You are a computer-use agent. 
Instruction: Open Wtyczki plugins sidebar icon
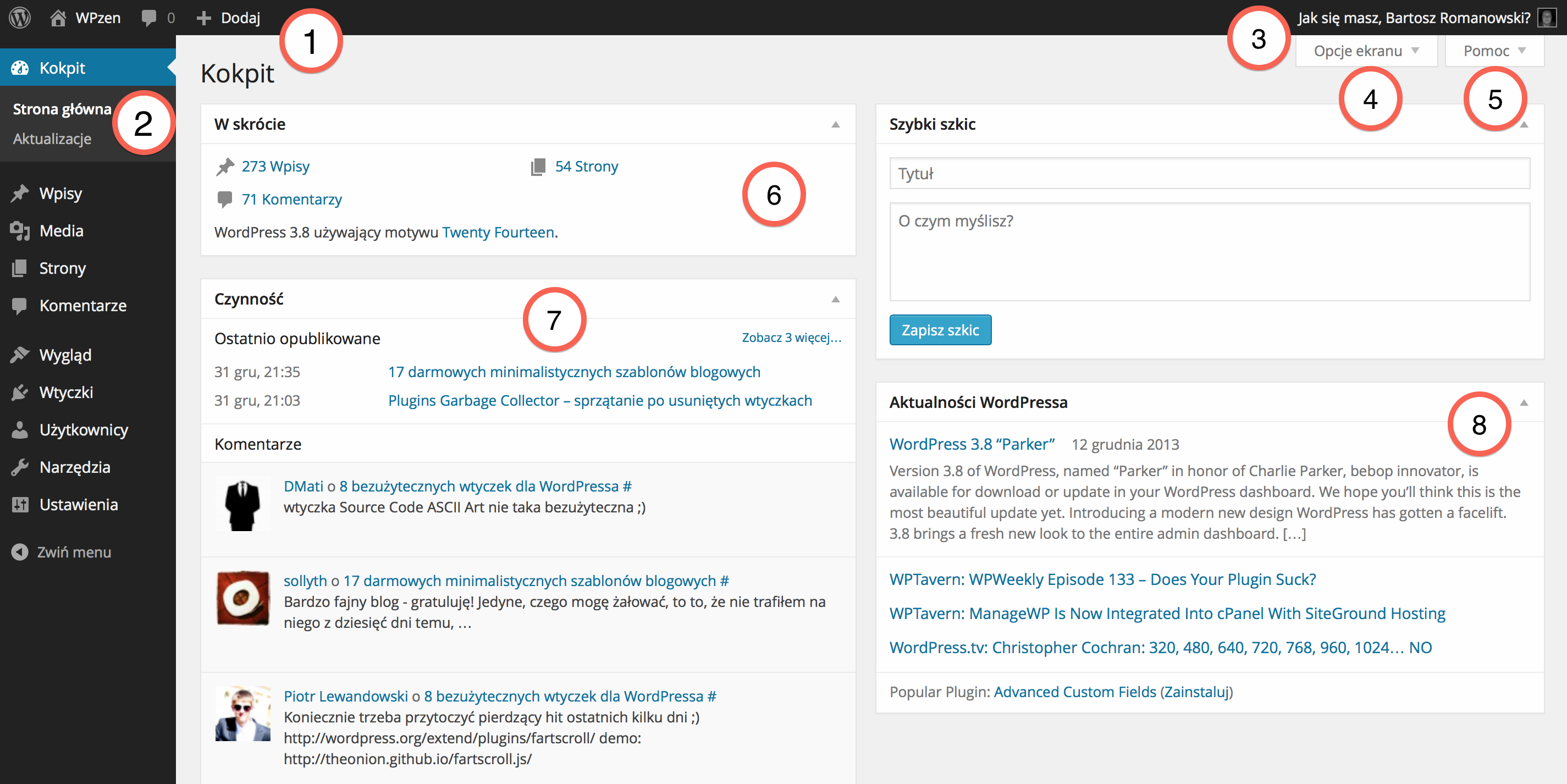point(19,393)
